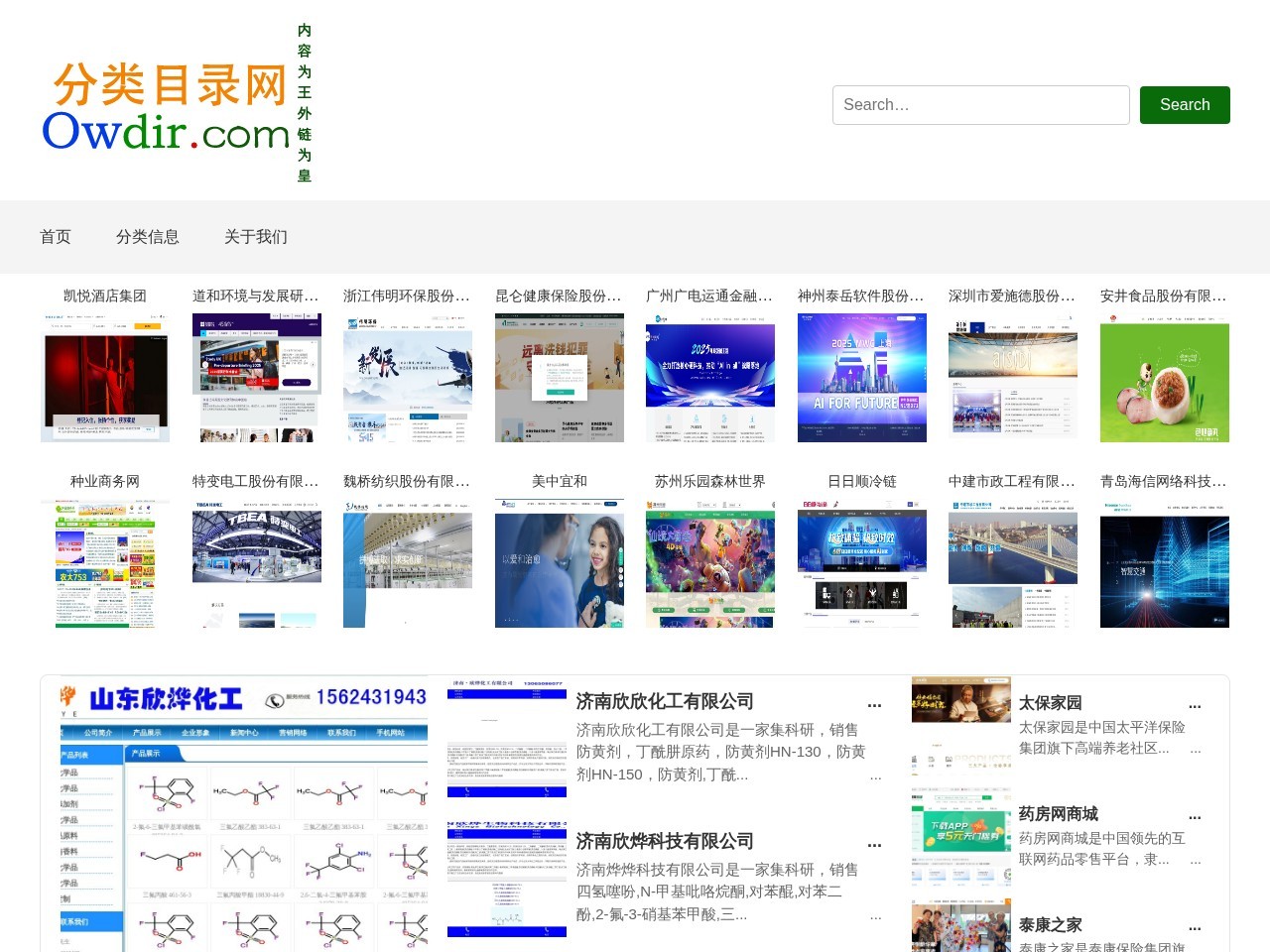Image resolution: width=1270 pixels, height=952 pixels.
Task: Click thumbnail under 魏桥纺织股份有限…
Action: click(x=408, y=563)
